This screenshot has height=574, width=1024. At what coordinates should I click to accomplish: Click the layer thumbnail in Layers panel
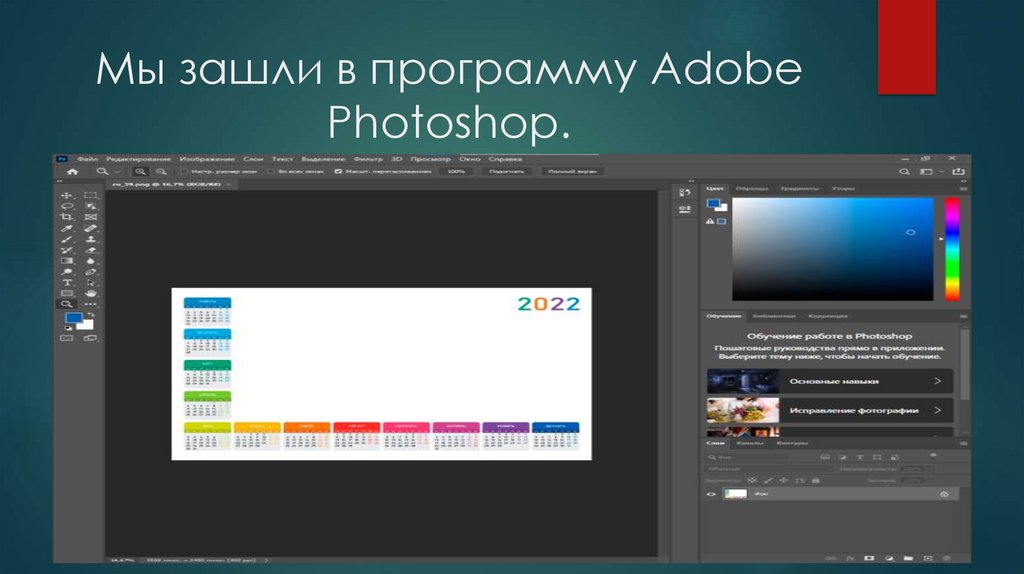click(x=736, y=494)
